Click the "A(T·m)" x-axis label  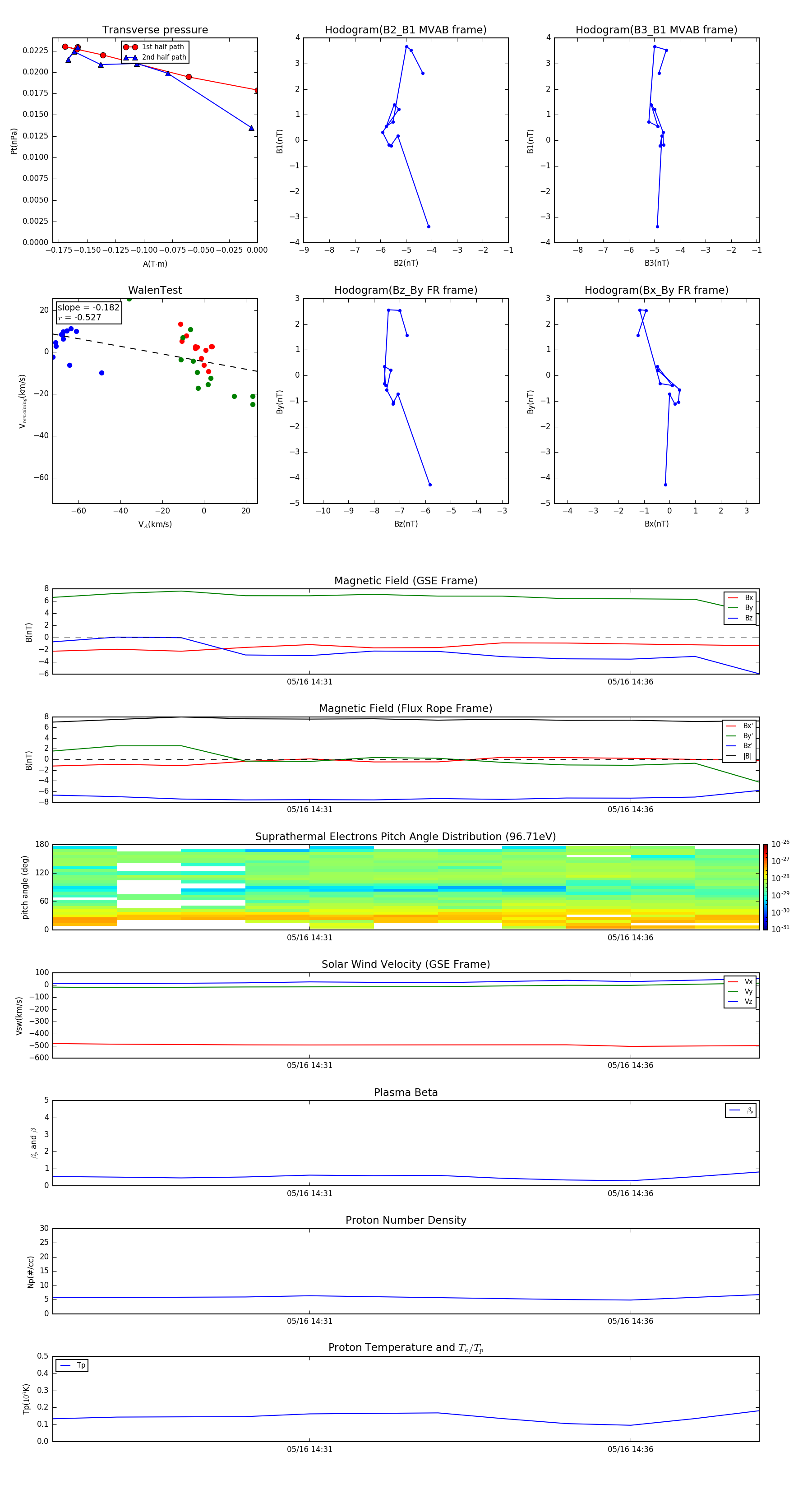(x=155, y=264)
